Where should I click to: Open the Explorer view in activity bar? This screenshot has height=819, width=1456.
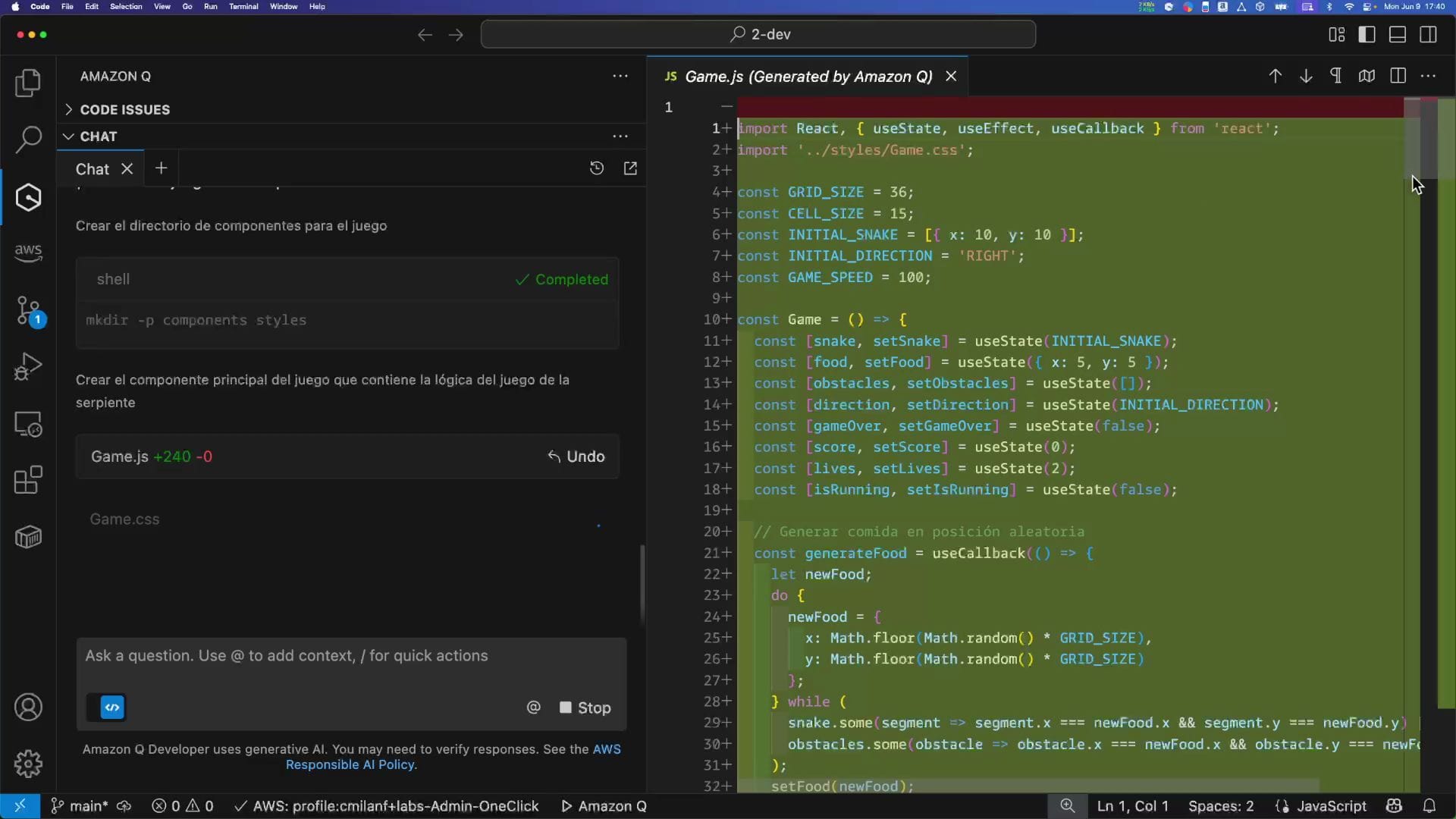click(x=28, y=83)
